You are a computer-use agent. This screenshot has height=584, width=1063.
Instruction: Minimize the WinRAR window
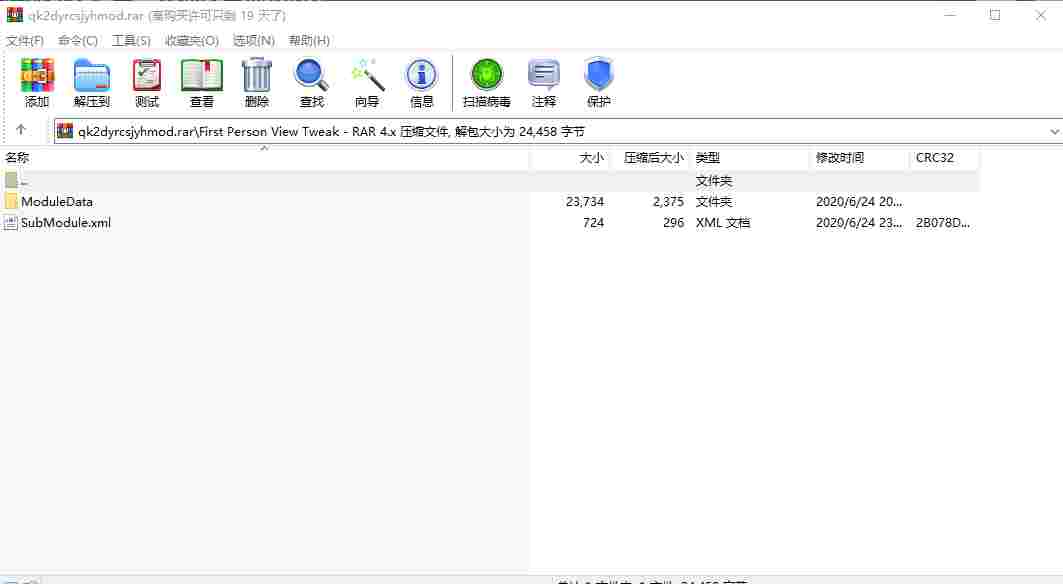click(950, 15)
